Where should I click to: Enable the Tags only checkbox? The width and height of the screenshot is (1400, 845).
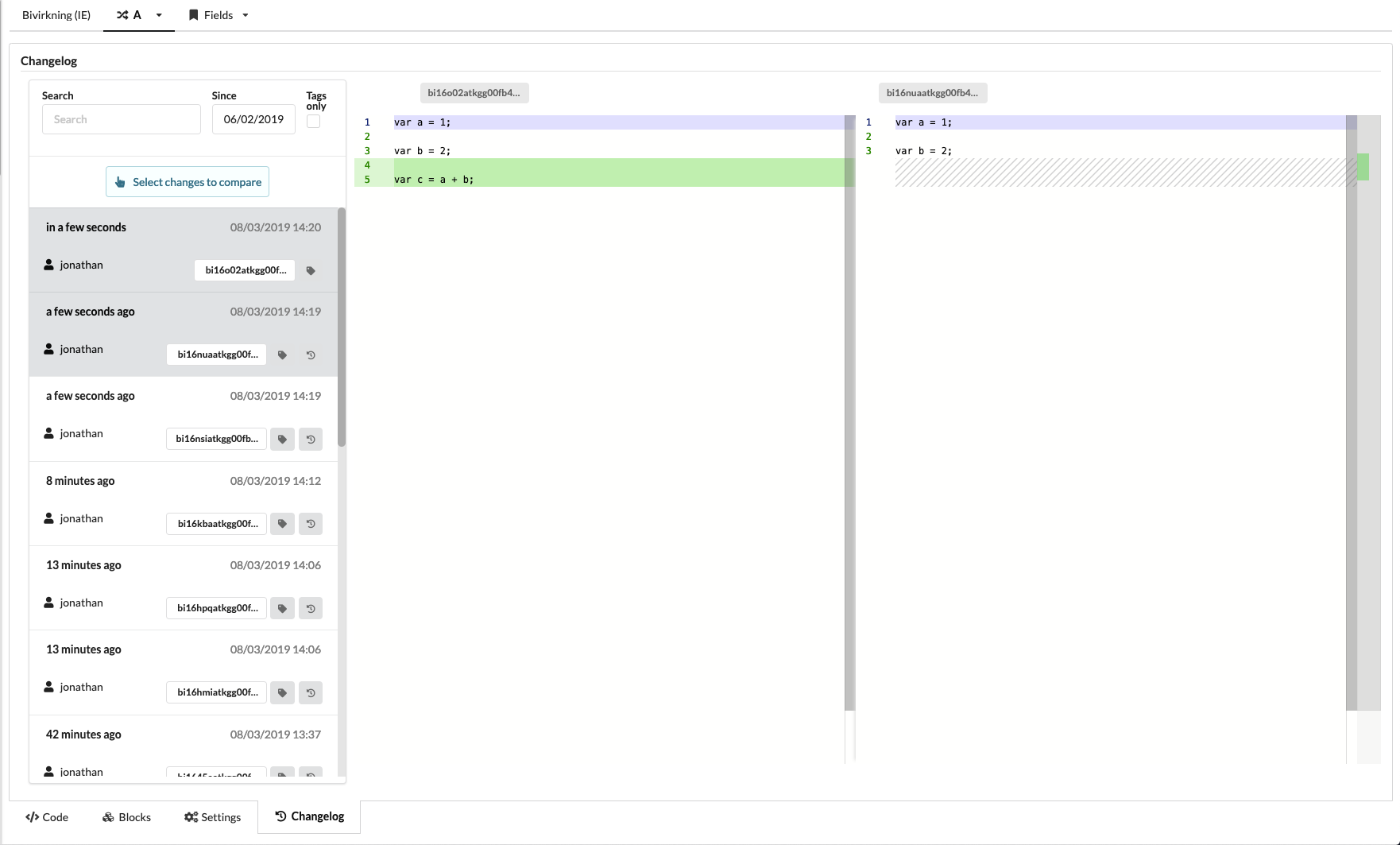tap(313, 121)
